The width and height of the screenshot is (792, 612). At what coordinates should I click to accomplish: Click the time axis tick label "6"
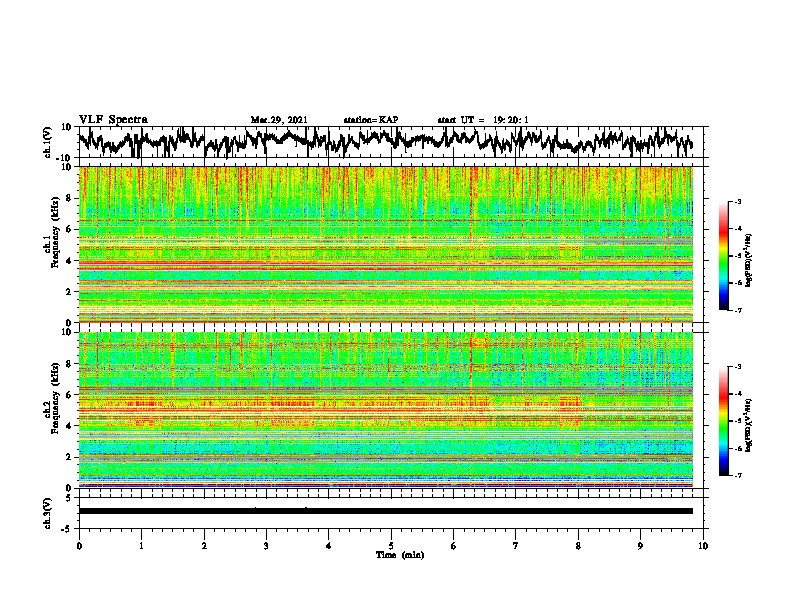[454, 546]
